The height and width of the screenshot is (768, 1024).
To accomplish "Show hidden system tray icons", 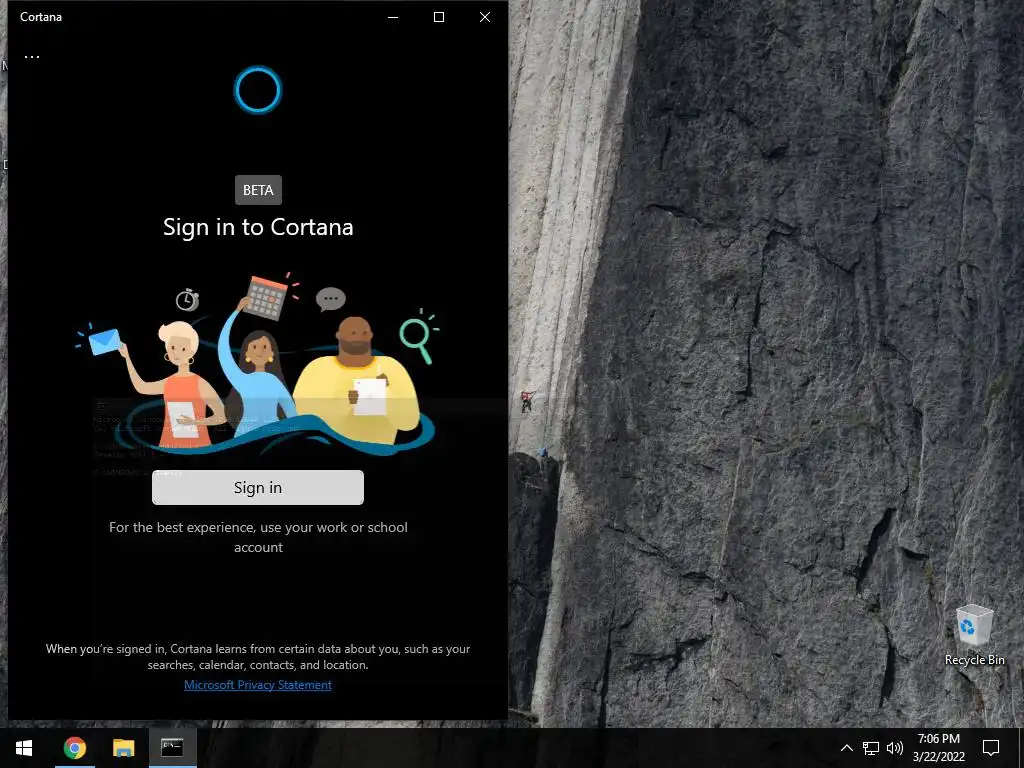I will pyautogui.click(x=846, y=748).
